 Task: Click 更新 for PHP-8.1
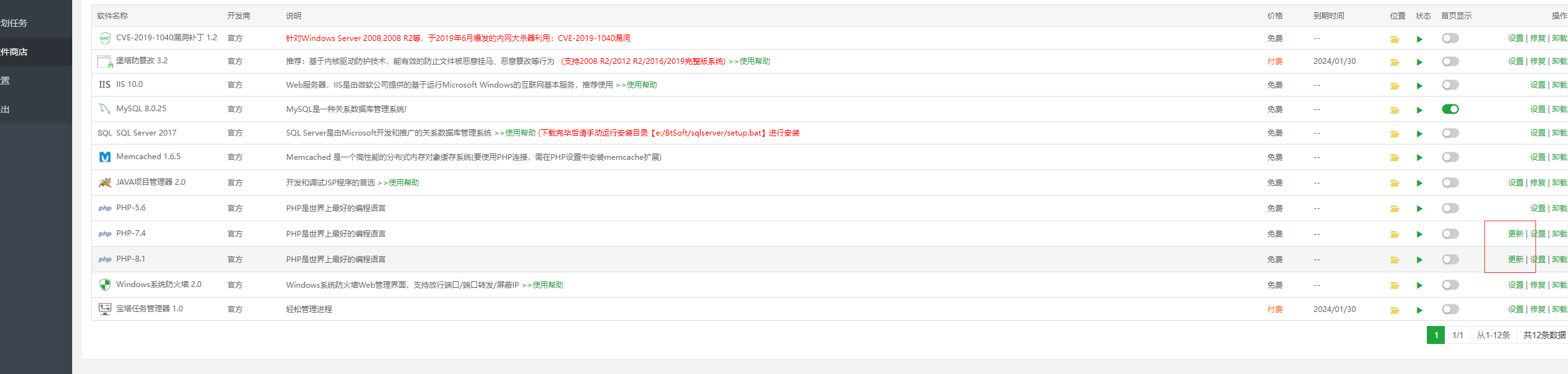1516,260
